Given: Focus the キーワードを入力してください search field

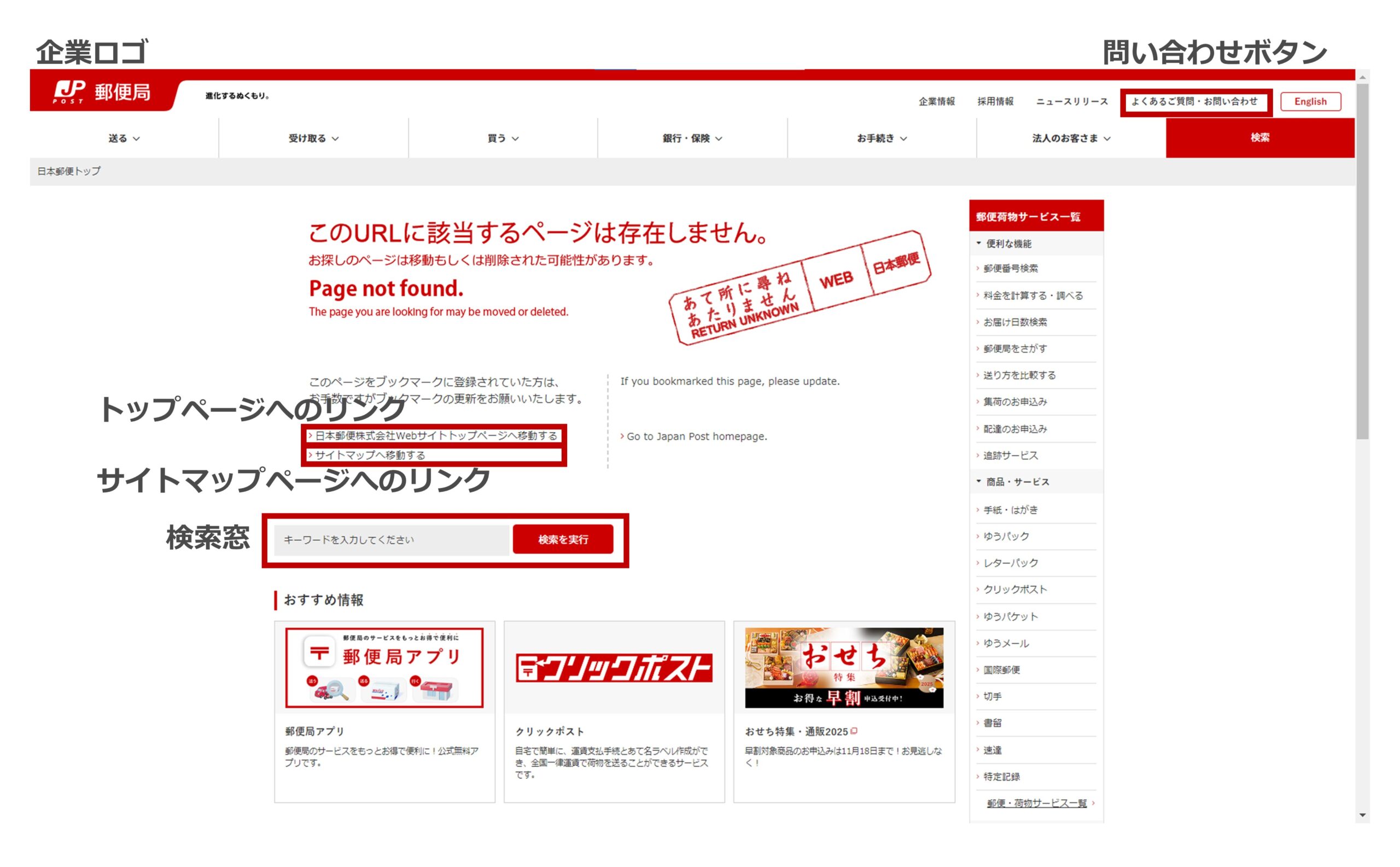Looking at the screenshot, I should [392, 539].
